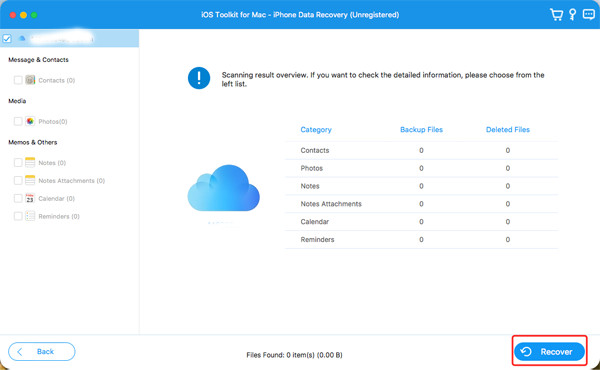The height and width of the screenshot is (370, 600).
Task: Click the Category column header
Action: (x=316, y=130)
